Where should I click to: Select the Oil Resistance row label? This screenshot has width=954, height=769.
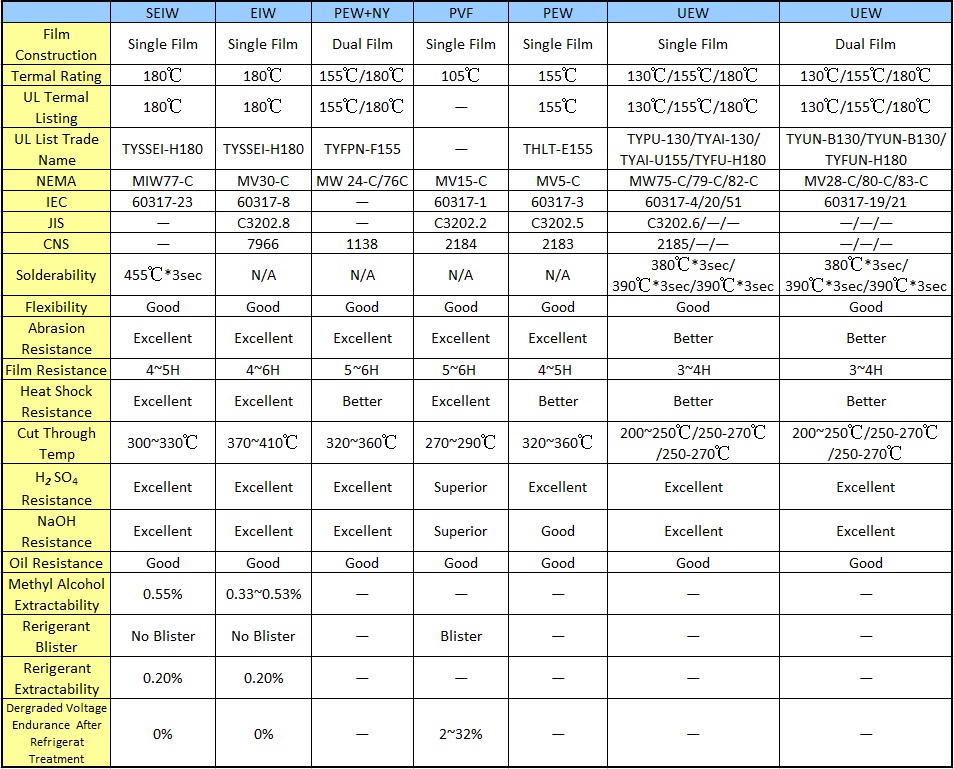[56, 562]
